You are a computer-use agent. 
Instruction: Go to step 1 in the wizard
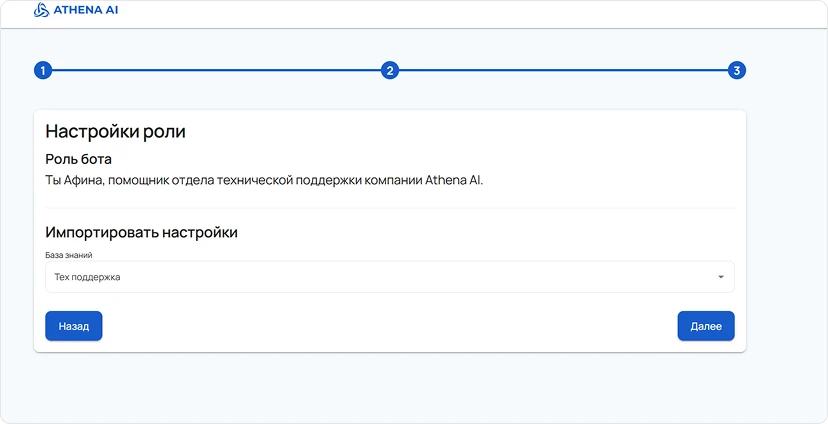[42, 71]
